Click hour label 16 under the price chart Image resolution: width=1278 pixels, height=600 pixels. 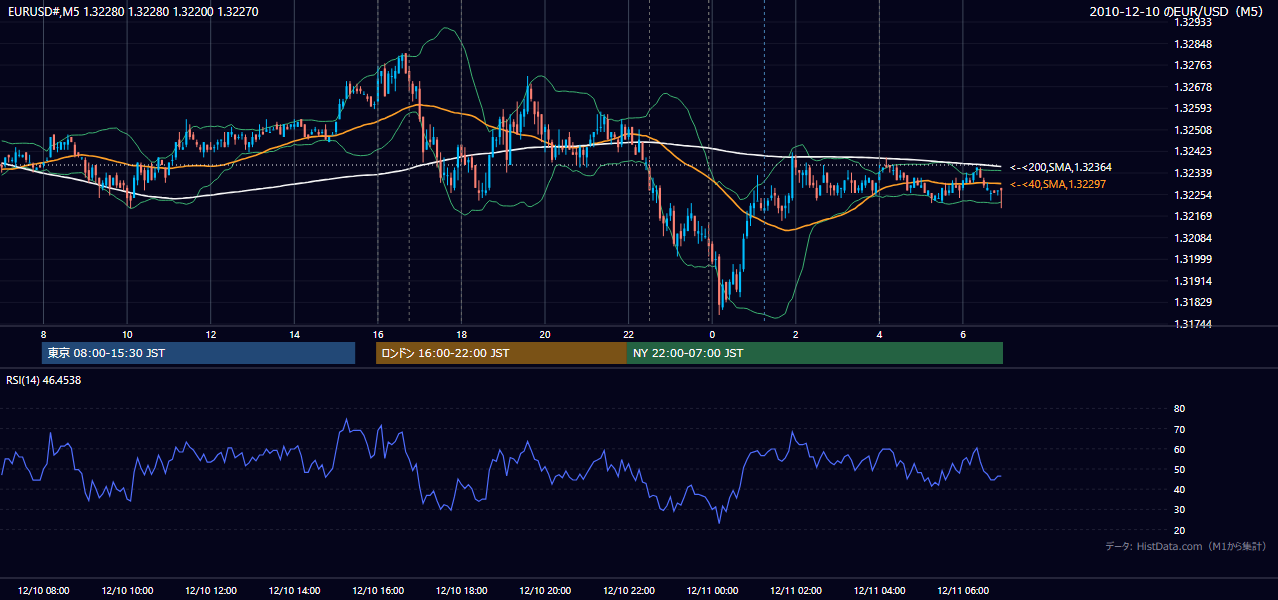[378, 334]
